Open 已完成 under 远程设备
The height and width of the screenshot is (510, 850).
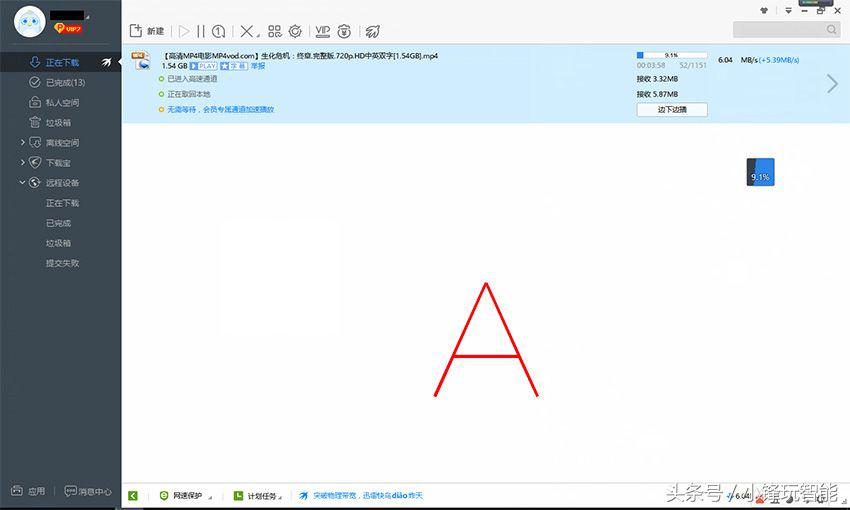coord(58,223)
